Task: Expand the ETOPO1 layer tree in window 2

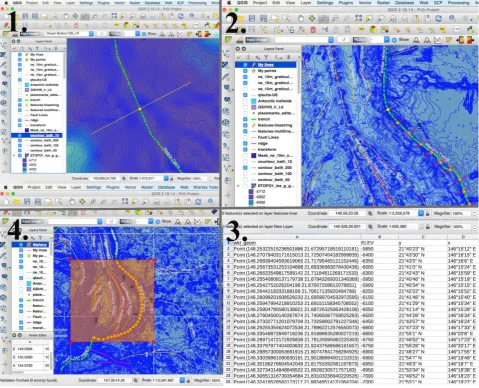Action: coord(239,186)
